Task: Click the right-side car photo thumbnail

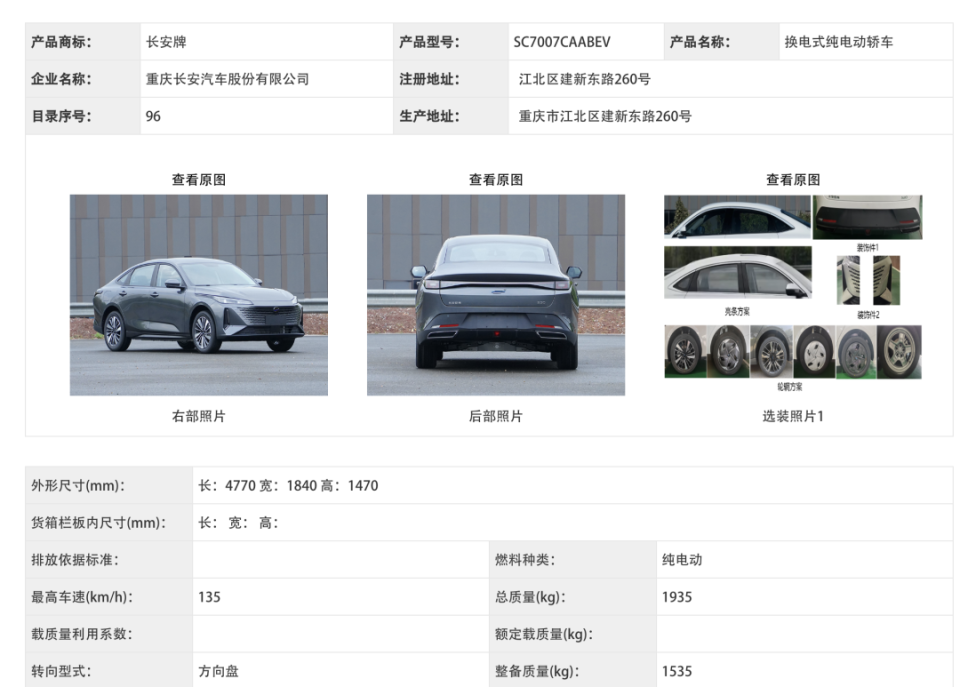Action: pos(198,295)
